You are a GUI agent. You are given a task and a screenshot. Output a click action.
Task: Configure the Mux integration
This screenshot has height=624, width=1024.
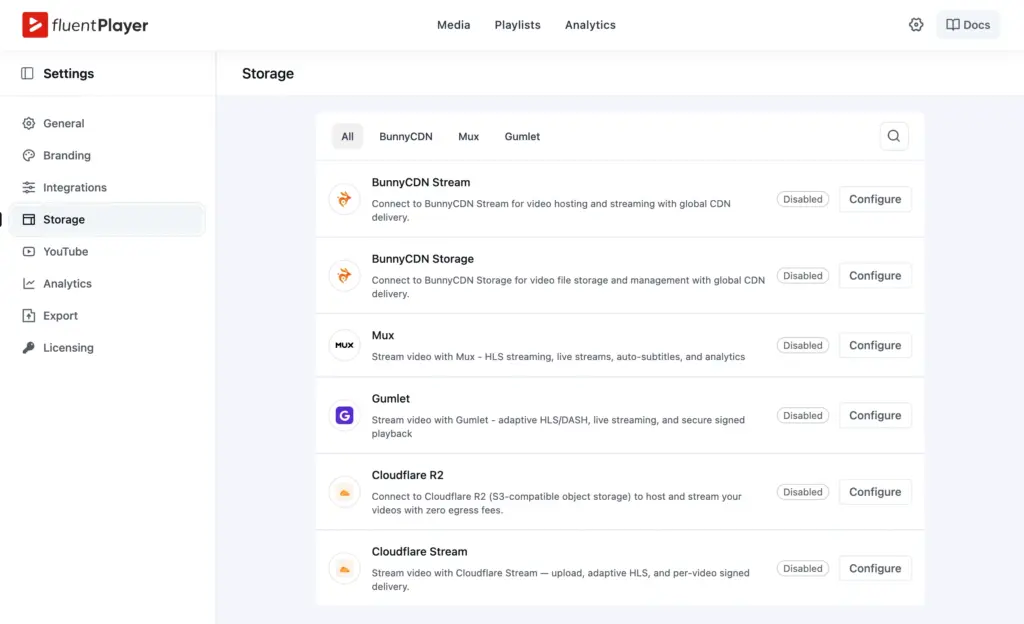tap(874, 345)
